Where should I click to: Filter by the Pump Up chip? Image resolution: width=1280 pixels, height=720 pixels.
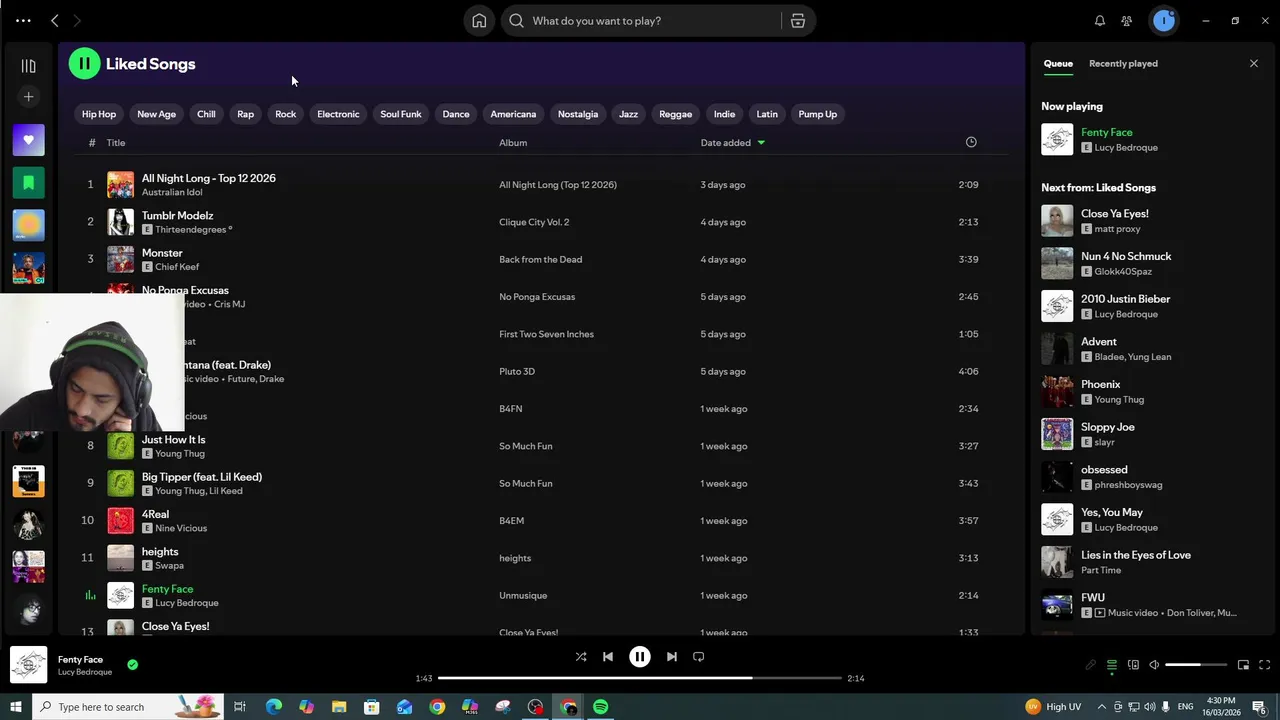click(818, 114)
